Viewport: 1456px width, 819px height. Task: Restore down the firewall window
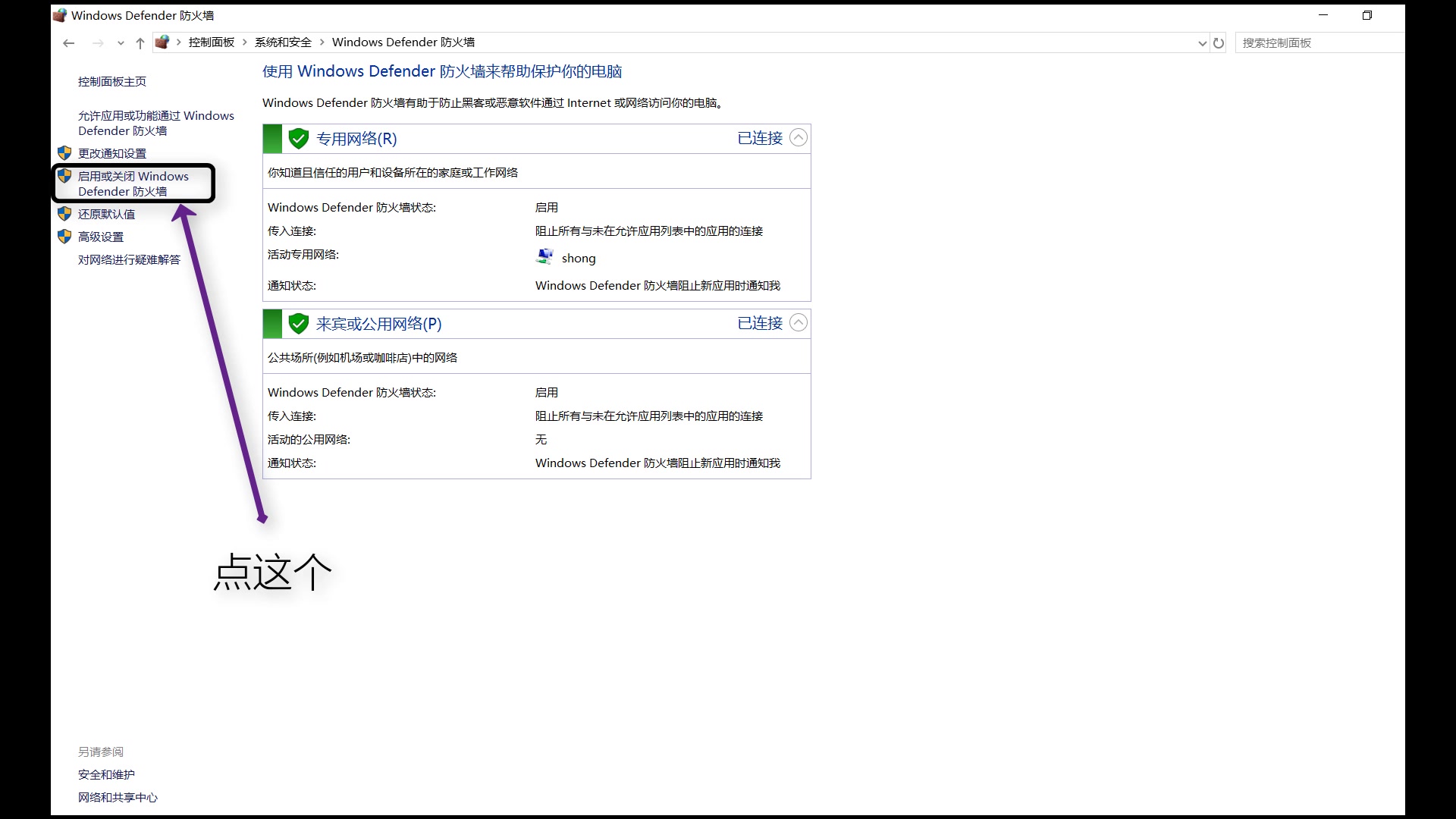coord(1367,15)
